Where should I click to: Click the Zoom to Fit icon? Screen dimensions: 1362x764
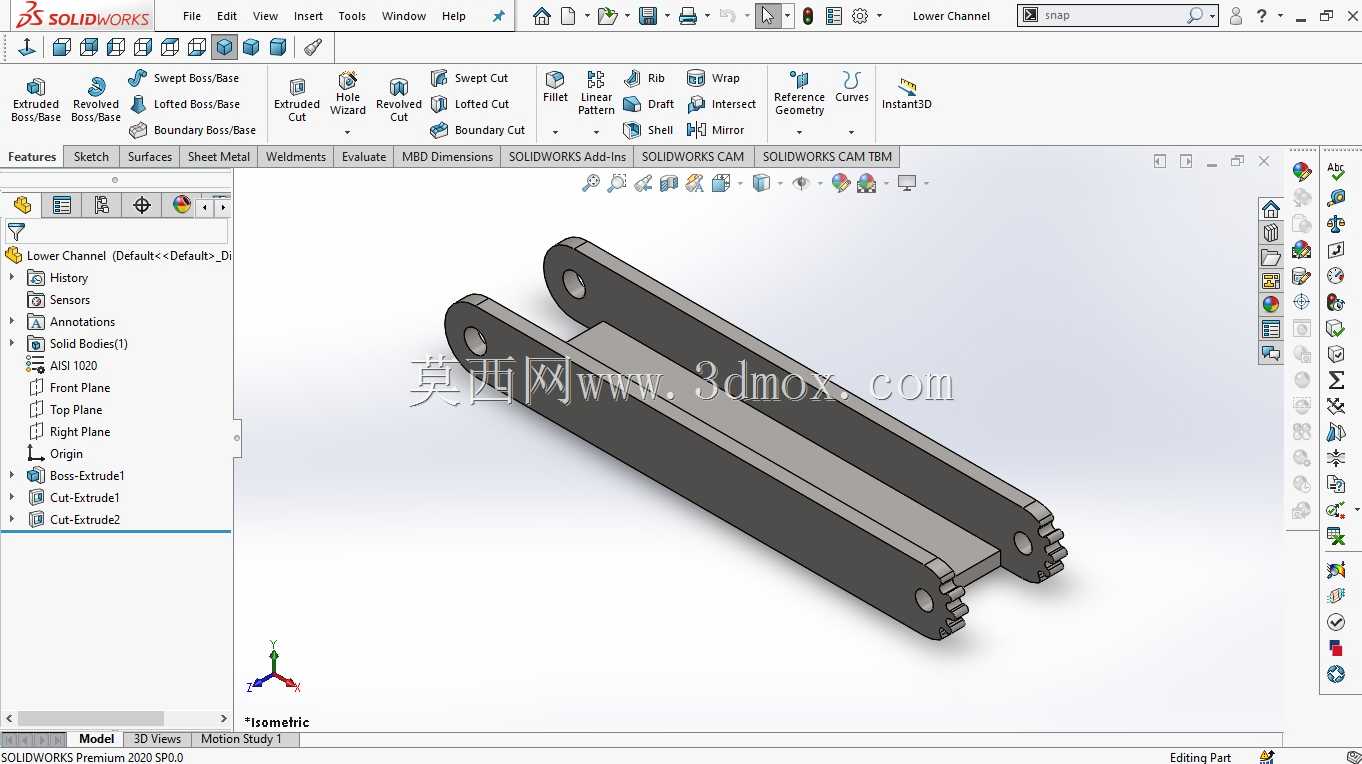[x=591, y=183]
